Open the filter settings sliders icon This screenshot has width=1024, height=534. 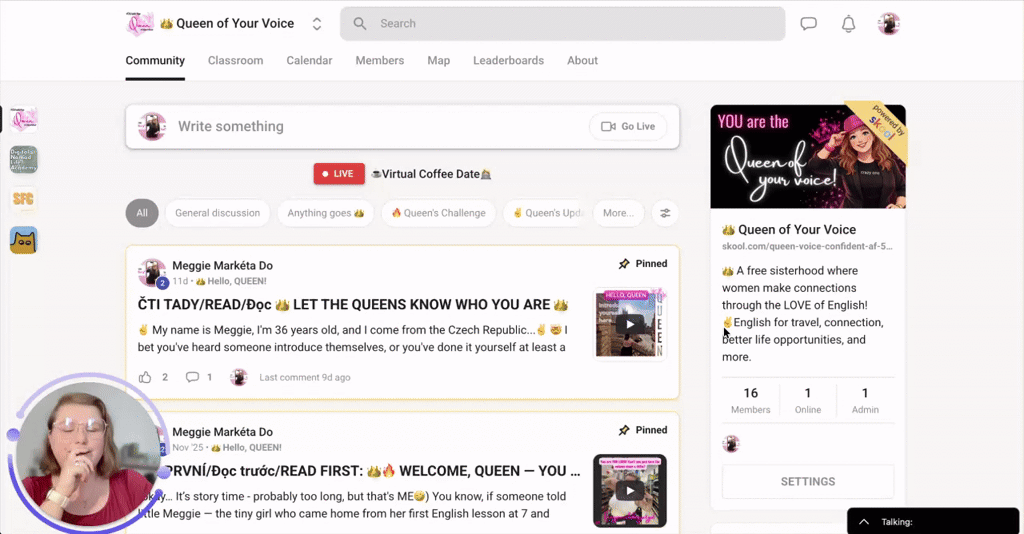pyautogui.click(x=665, y=213)
